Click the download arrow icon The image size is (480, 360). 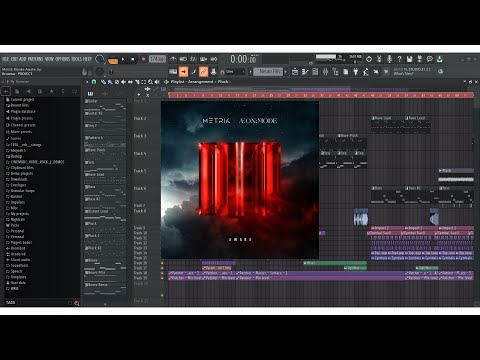440,59
